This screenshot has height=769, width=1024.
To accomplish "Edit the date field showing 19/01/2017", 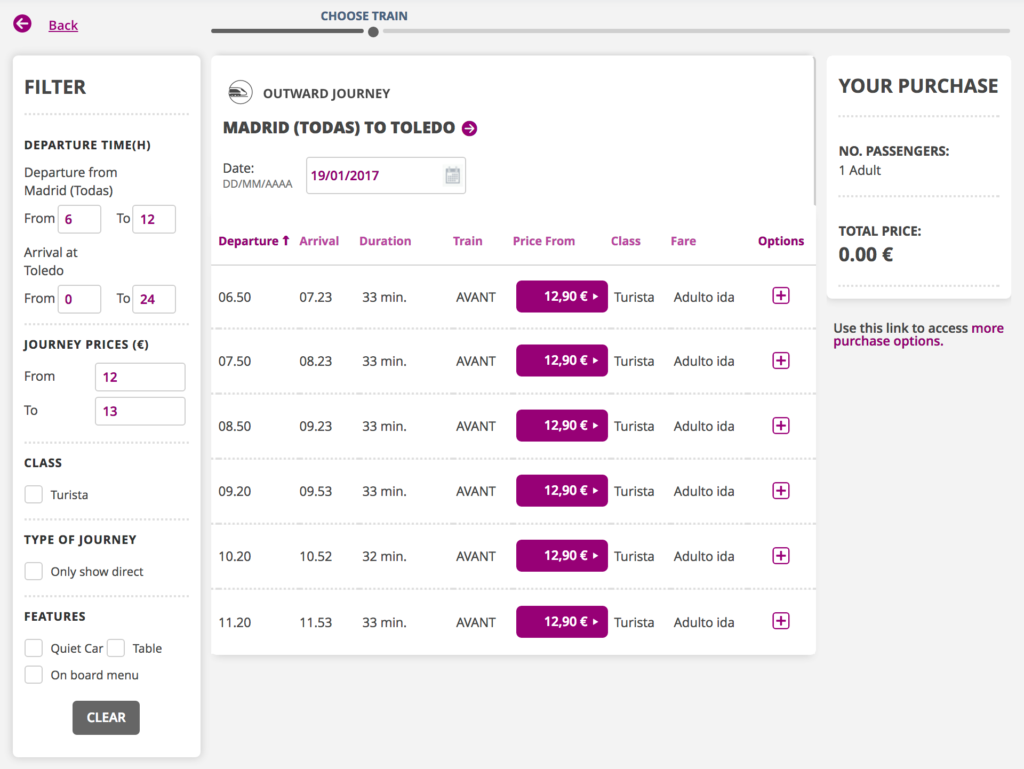I will [x=385, y=175].
